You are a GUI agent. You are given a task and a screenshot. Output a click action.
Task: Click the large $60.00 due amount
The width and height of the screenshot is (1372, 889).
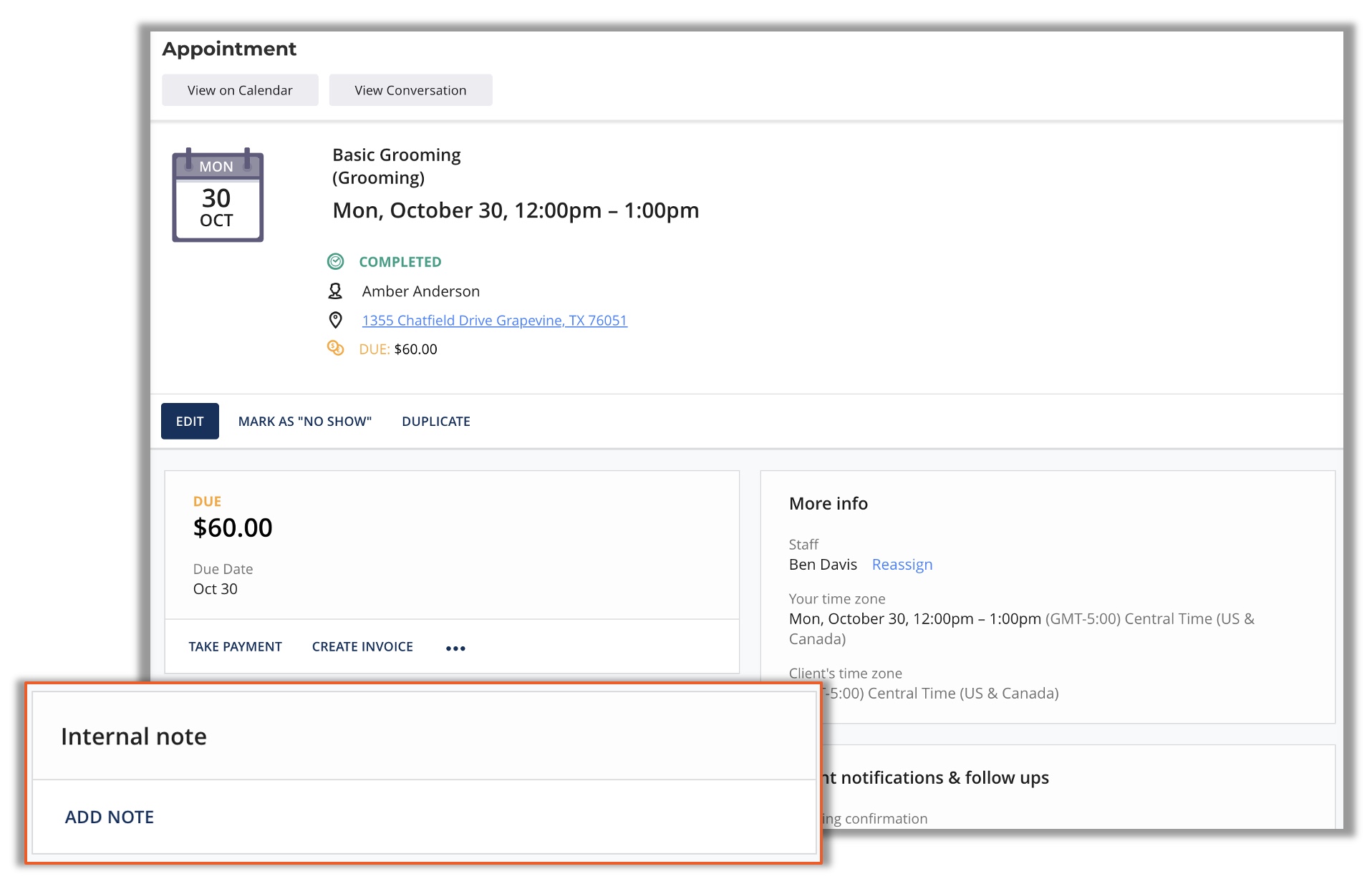click(x=233, y=528)
